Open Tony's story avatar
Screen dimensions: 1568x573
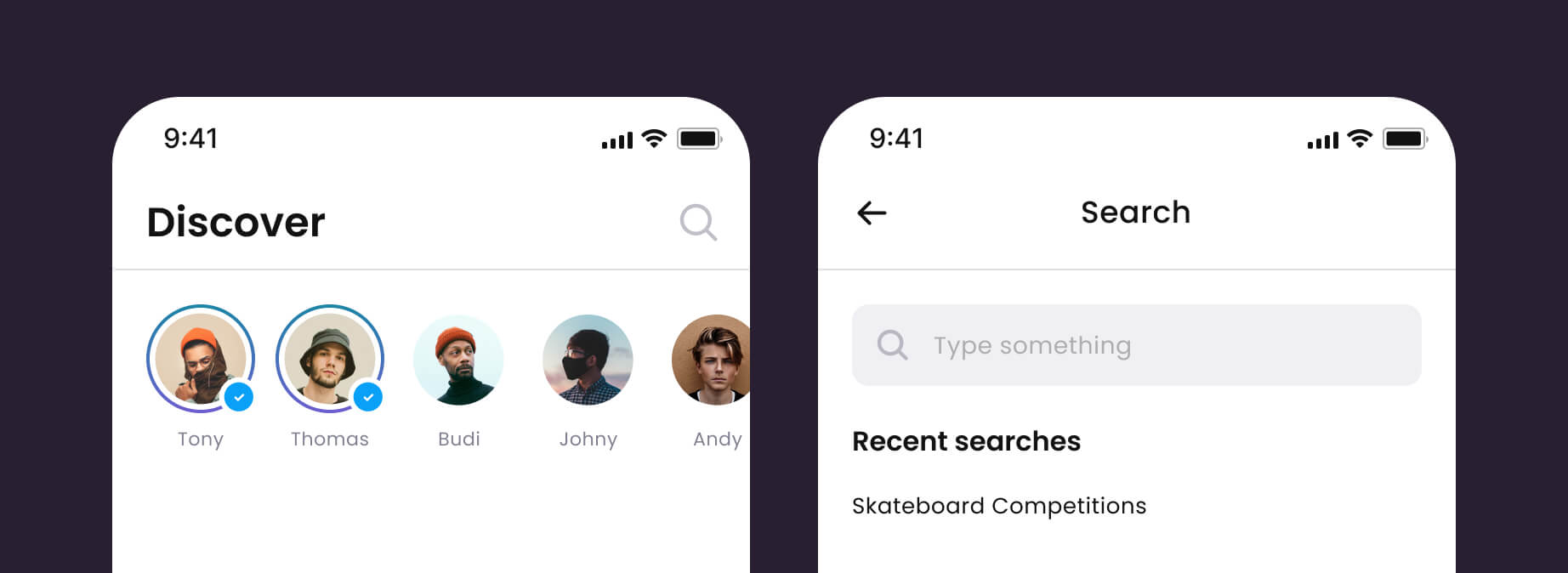point(201,359)
